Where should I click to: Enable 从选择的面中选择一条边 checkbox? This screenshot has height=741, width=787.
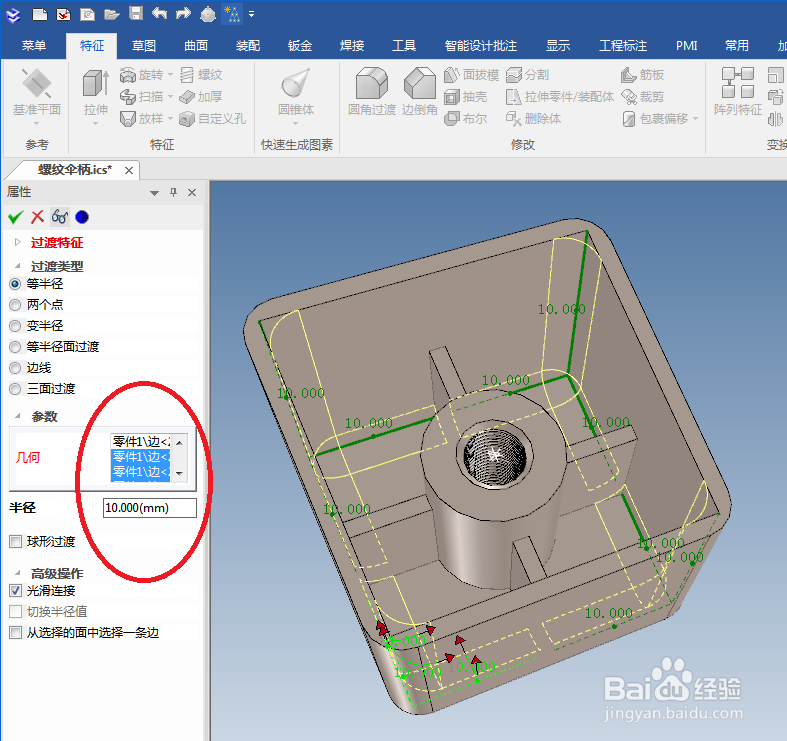click(16, 633)
